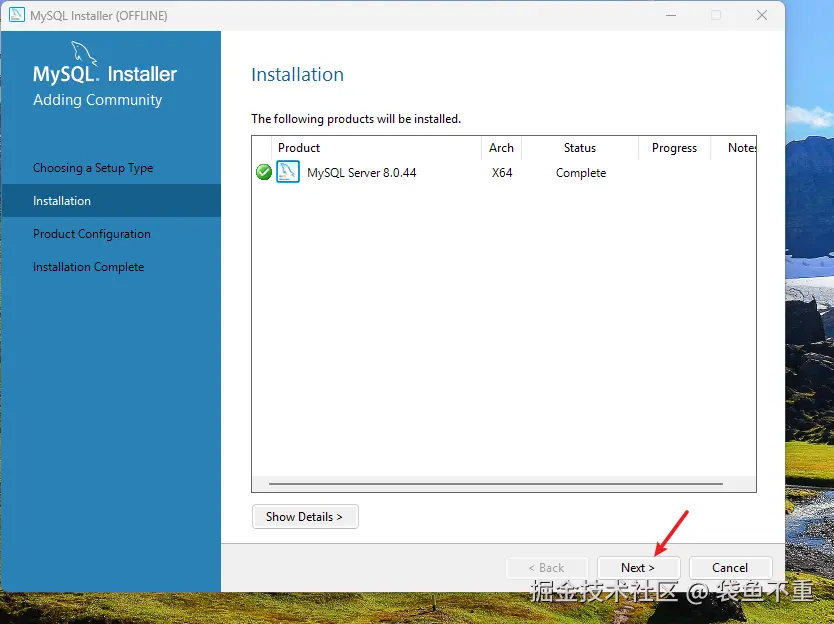Click the MySQL dolphin logo
The width and height of the screenshot is (834, 624).
[84, 52]
